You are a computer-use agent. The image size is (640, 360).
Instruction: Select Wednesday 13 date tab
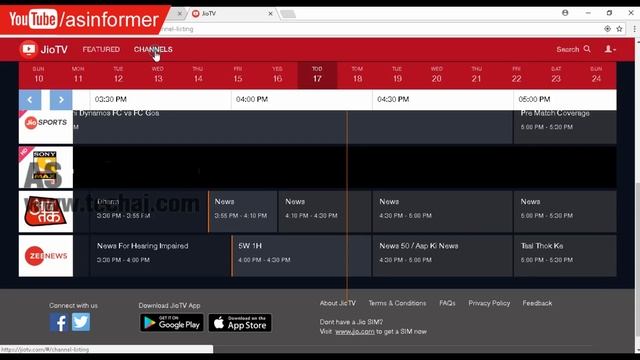click(158, 75)
